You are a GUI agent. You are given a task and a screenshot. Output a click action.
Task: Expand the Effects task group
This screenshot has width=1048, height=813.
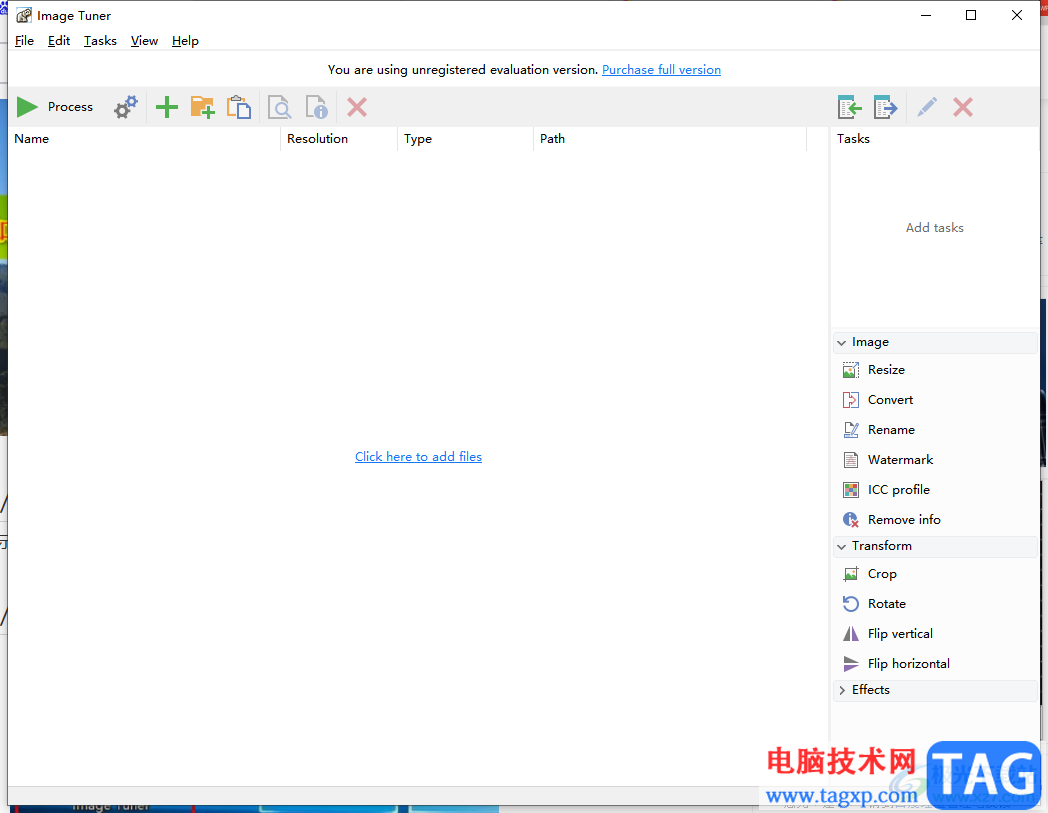point(841,690)
